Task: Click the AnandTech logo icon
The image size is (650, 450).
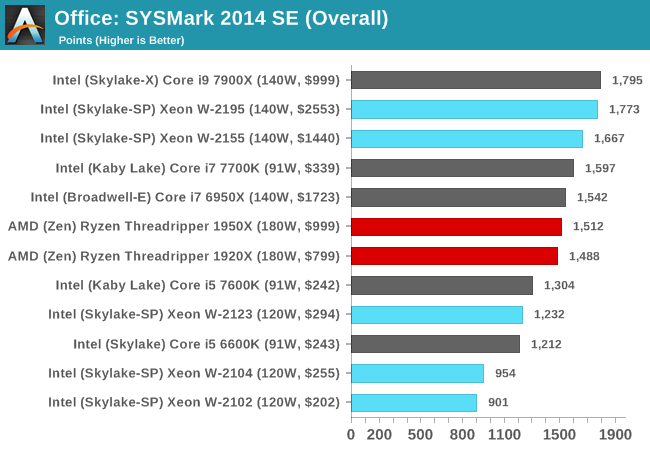Action: (25, 25)
